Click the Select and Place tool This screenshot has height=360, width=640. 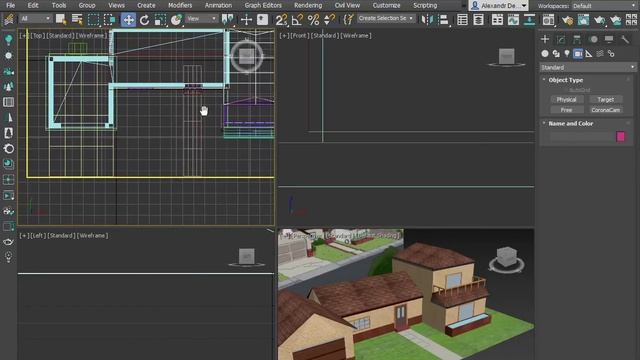(x=176, y=20)
